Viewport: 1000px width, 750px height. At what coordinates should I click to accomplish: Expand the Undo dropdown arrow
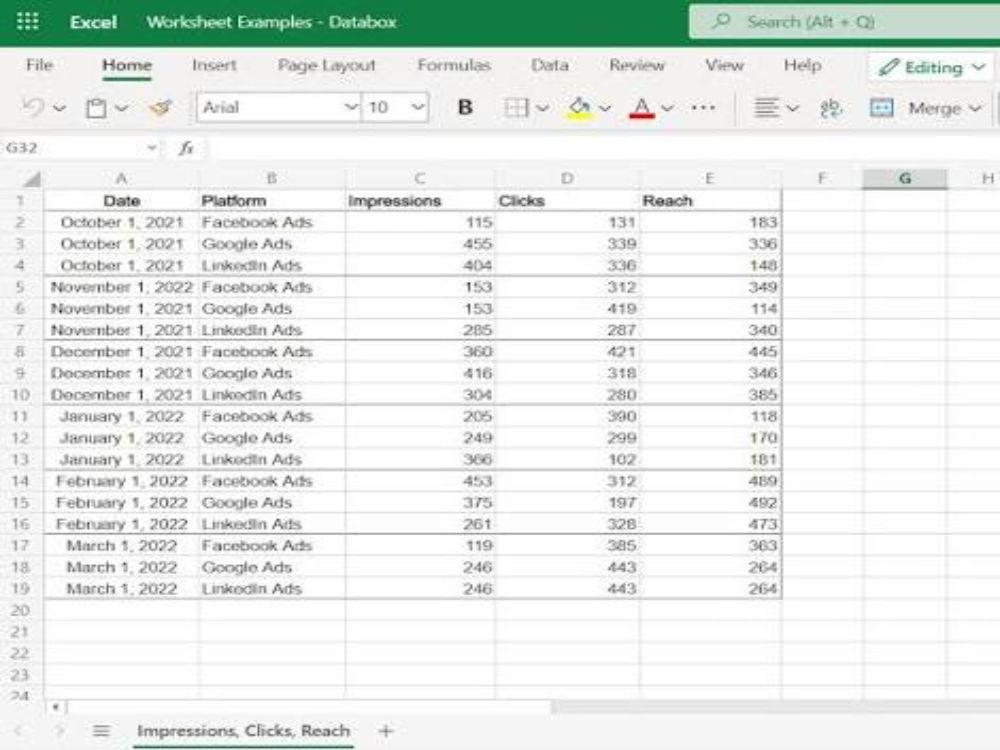[x=59, y=108]
